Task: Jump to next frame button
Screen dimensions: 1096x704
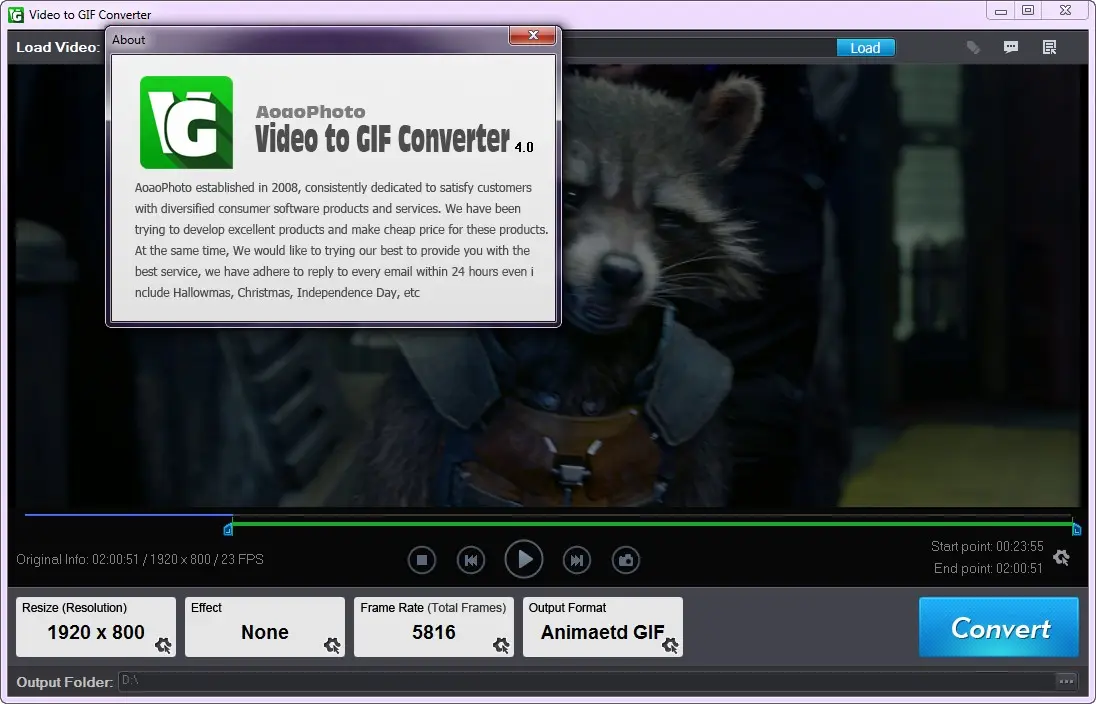Action: pyautogui.click(x=577, y=560)
